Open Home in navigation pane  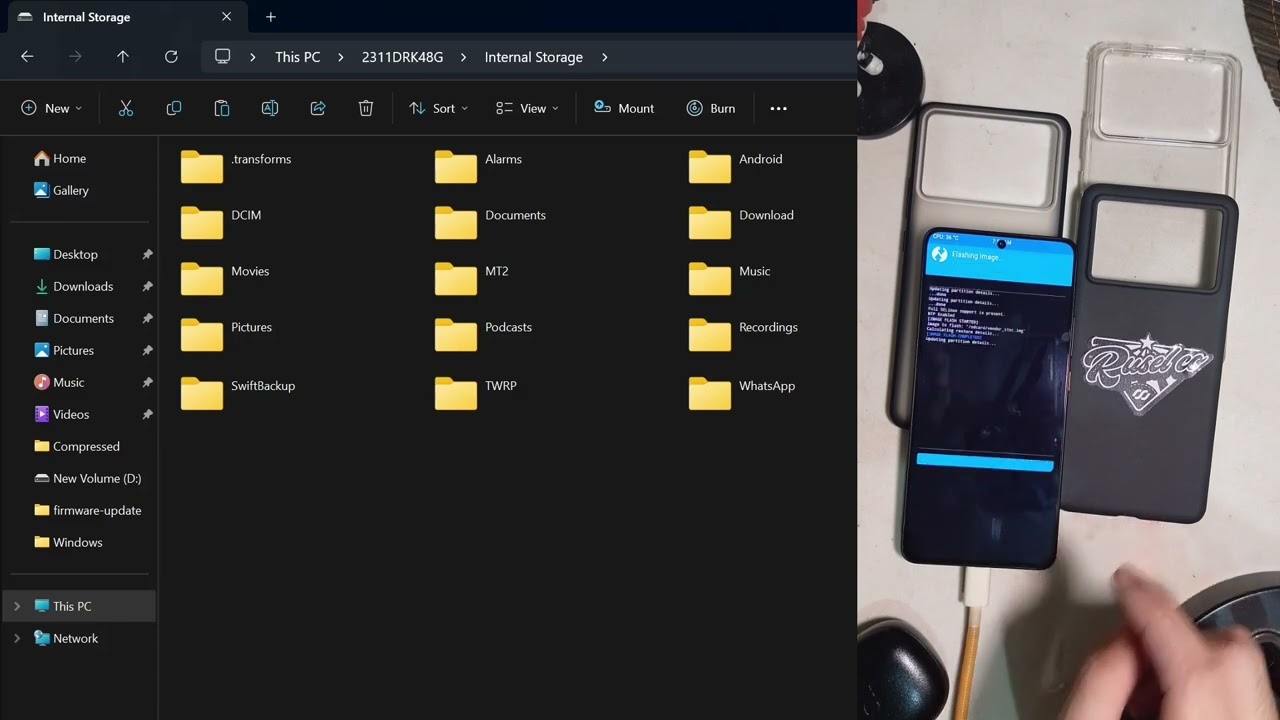pyautogui.click(x=60, y=158)
